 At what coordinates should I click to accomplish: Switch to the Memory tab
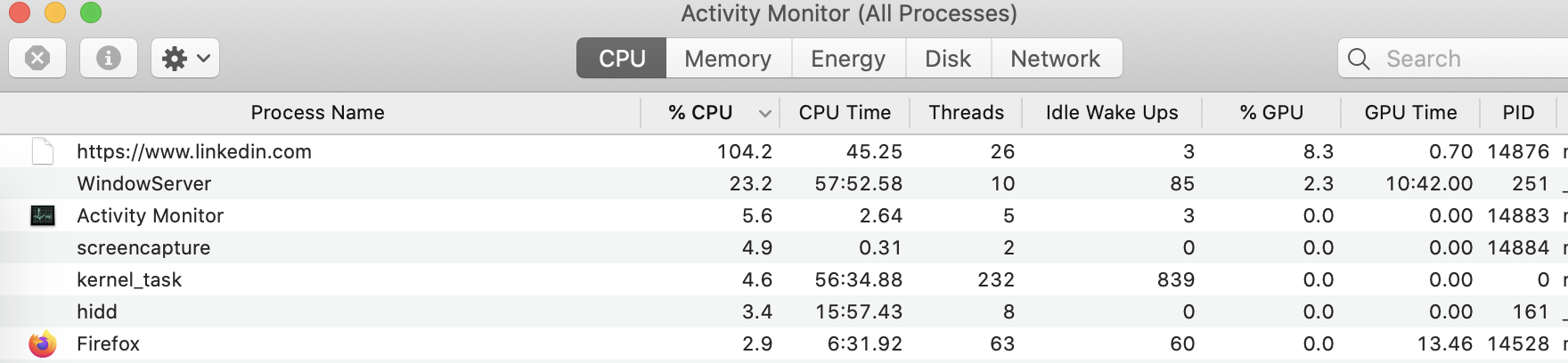click(728, 59)
